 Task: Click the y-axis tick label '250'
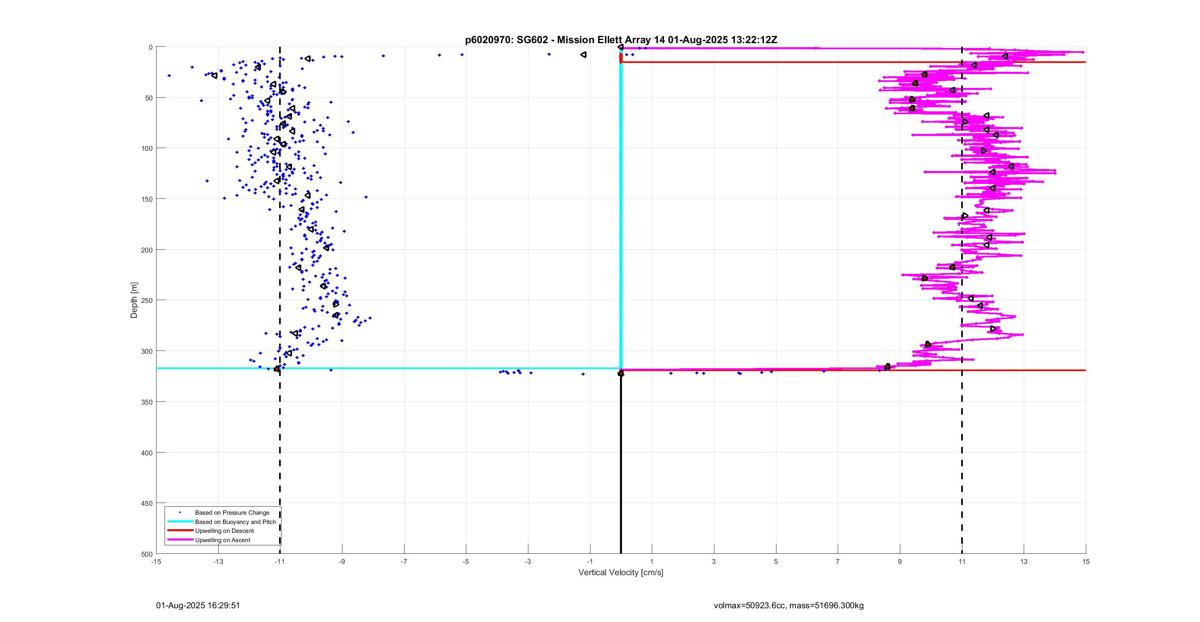tap(146, 300)
